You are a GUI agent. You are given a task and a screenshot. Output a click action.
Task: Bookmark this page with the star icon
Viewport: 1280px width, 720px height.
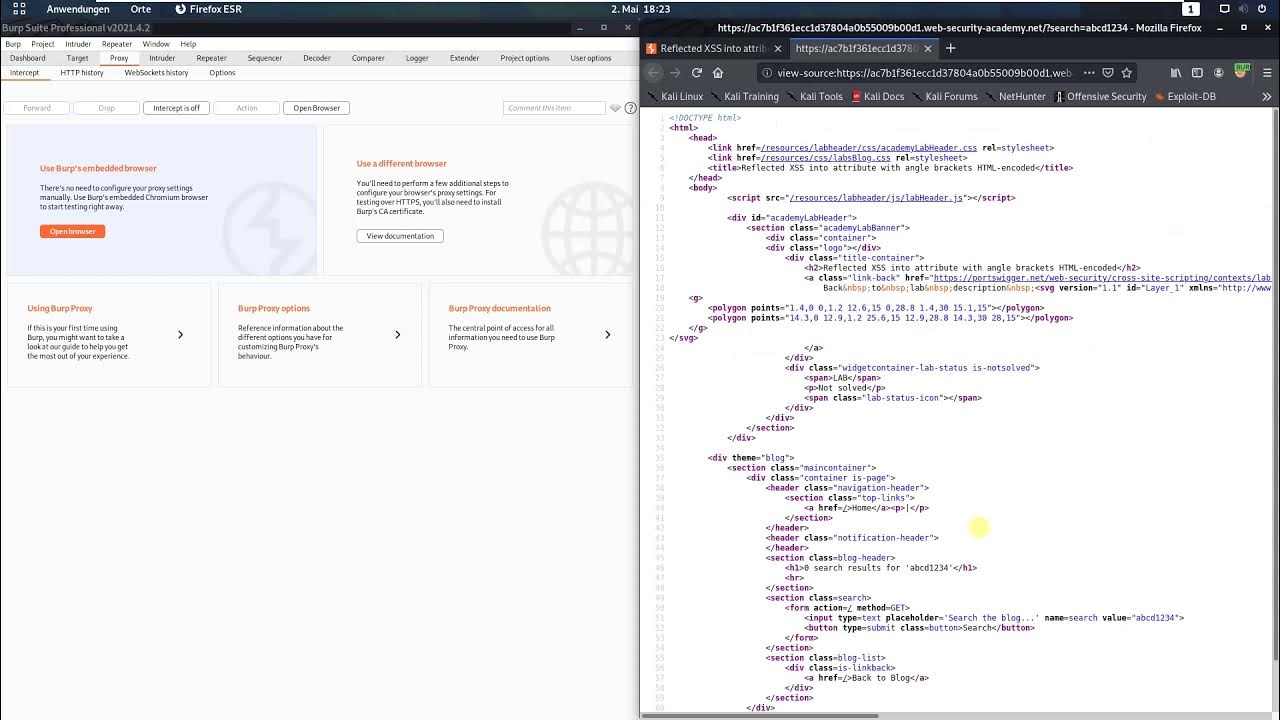pyautogui.click(x=1127, y=72)
